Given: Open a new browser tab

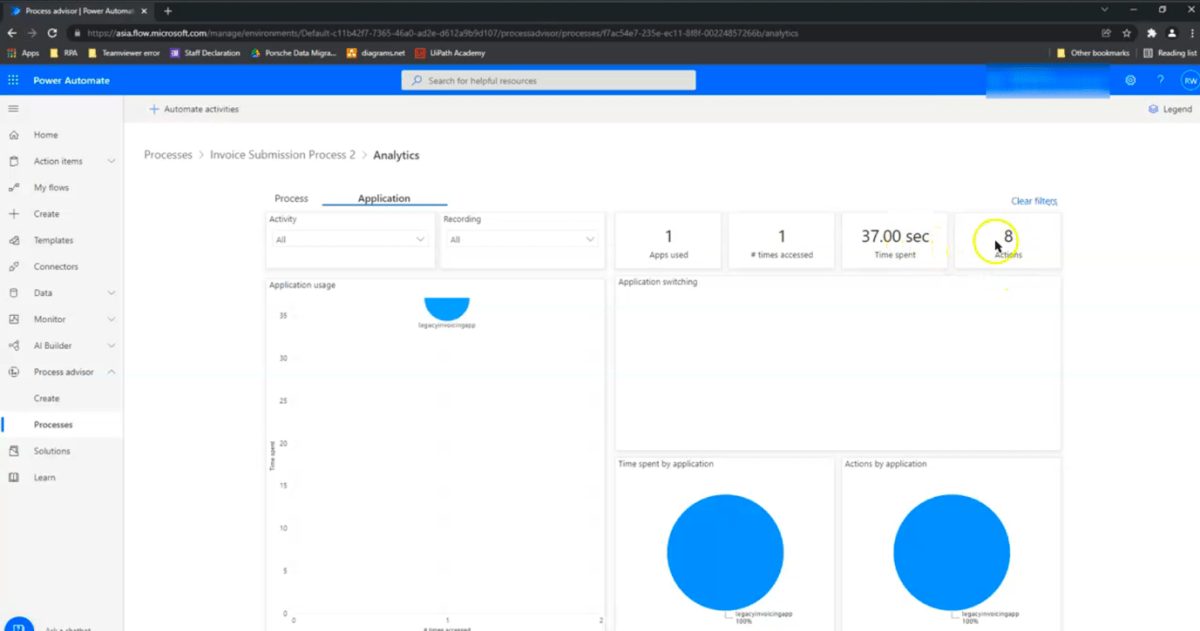Looking at the screenshot, I should coord(167,11).
